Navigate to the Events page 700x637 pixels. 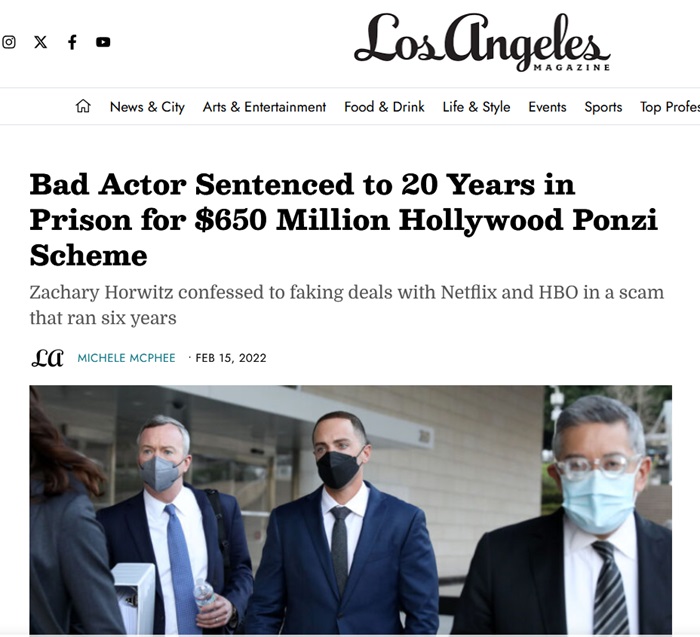[x=547, y=107]
